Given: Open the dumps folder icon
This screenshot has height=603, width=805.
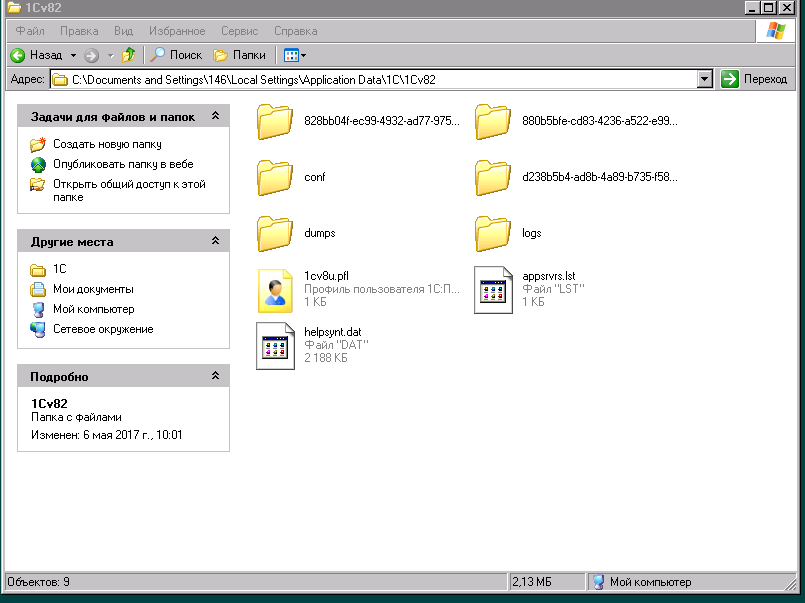Looking at the screenshot, I should (273, 234).
